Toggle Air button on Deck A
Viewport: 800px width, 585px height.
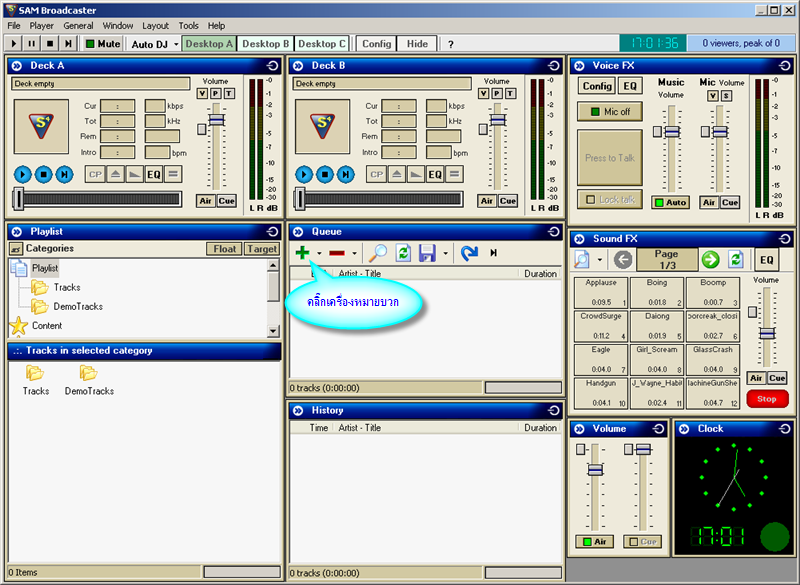point(206,201)
